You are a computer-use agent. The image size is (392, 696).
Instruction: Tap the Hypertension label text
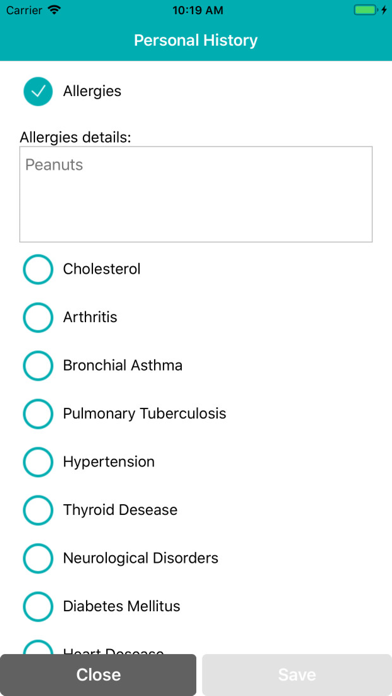pos(109,462)
